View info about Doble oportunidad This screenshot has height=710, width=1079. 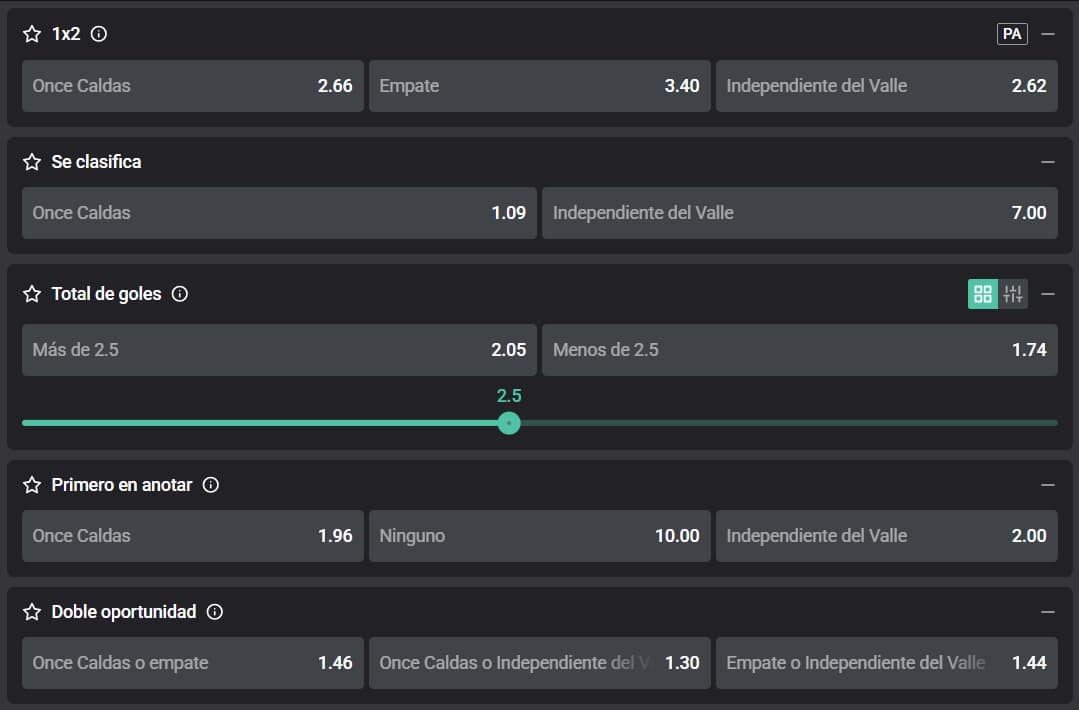point(215,612)
